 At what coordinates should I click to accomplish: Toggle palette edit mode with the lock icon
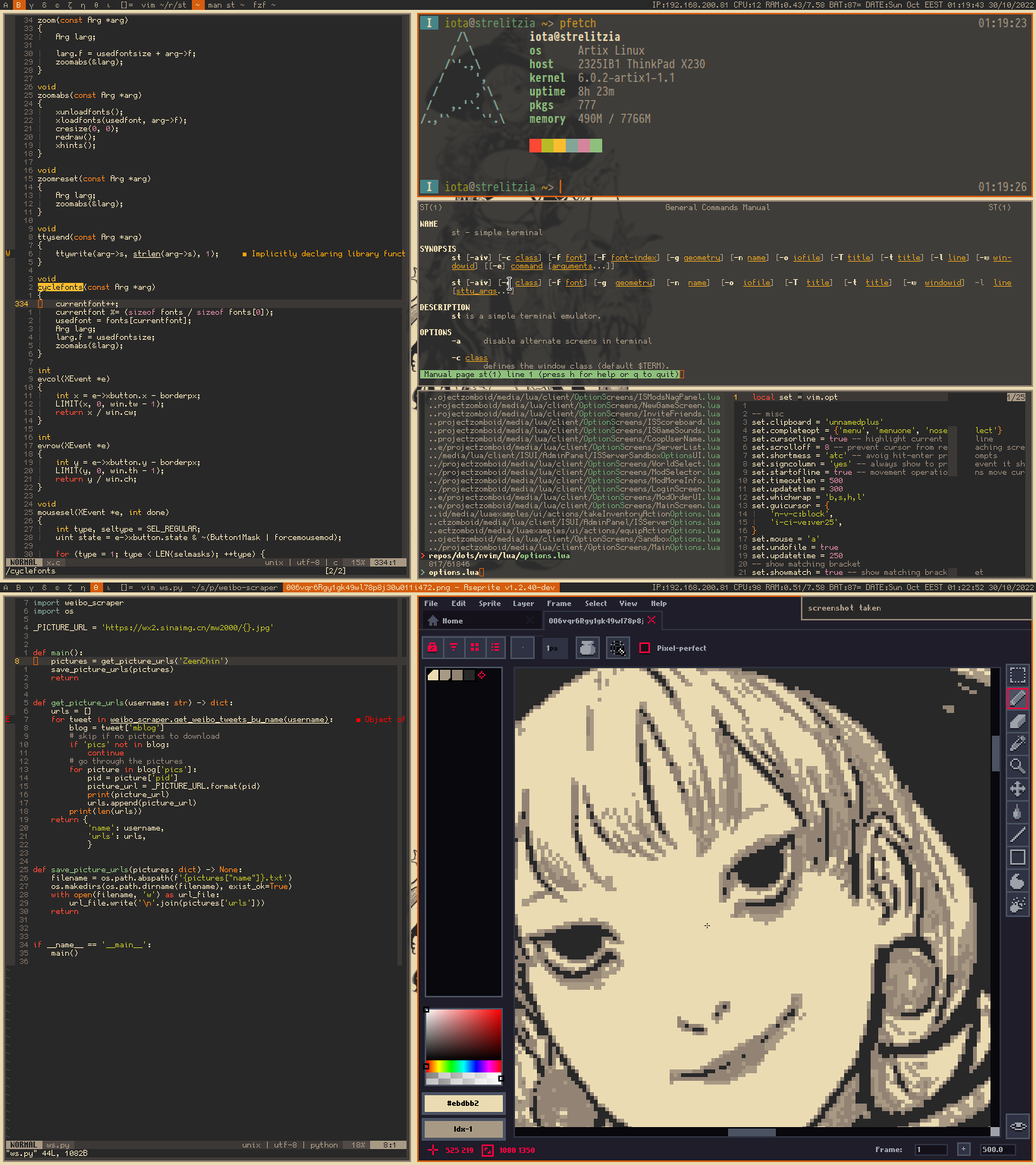[x=431, y=647]
